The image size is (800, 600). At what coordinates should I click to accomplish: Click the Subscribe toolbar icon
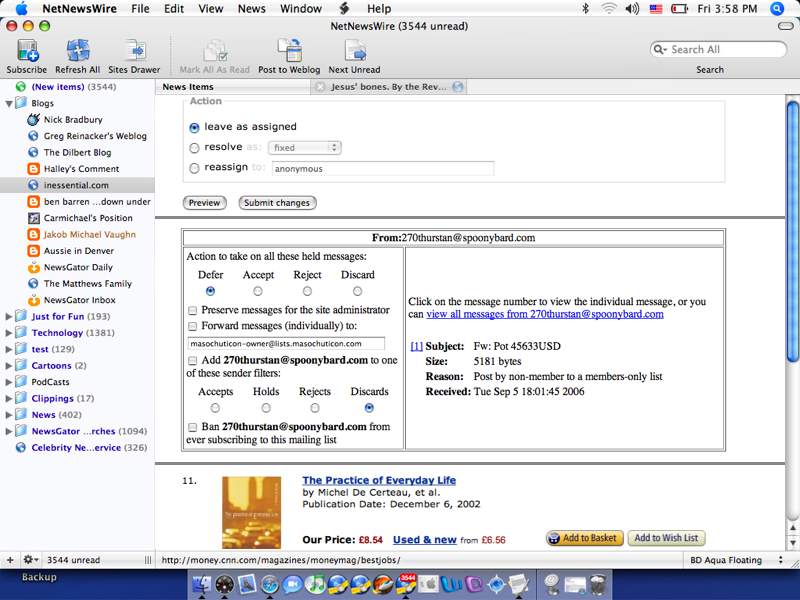27,51
